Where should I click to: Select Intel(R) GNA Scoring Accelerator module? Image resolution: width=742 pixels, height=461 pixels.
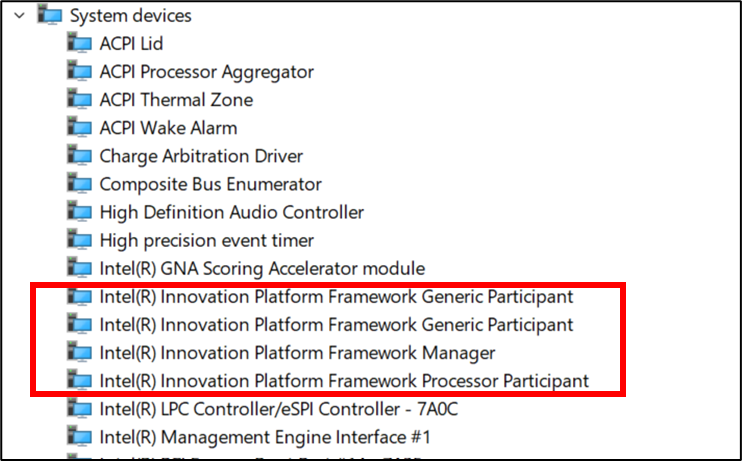pyautogui.click(x=262, y=268)
